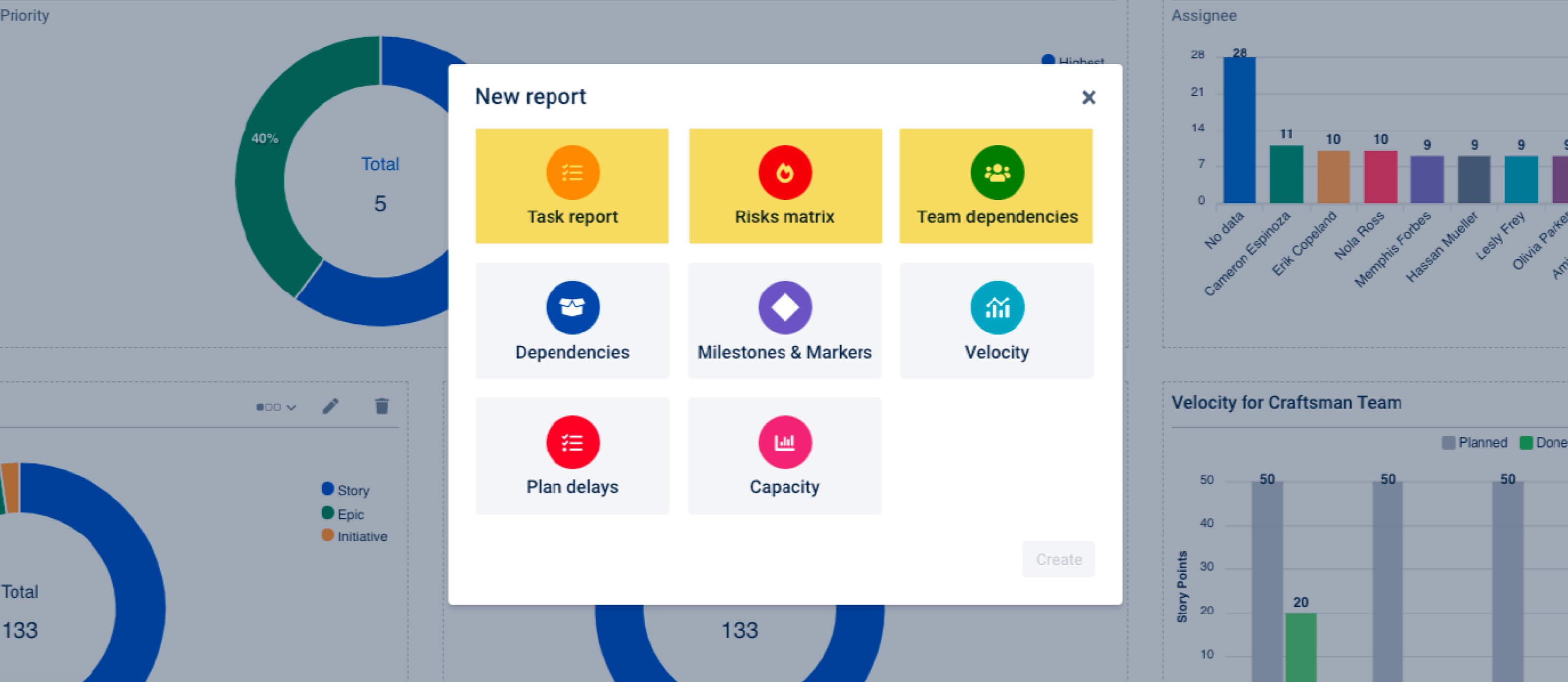Click the New report dialog title

pyautogui.click(x=530, y=97)
